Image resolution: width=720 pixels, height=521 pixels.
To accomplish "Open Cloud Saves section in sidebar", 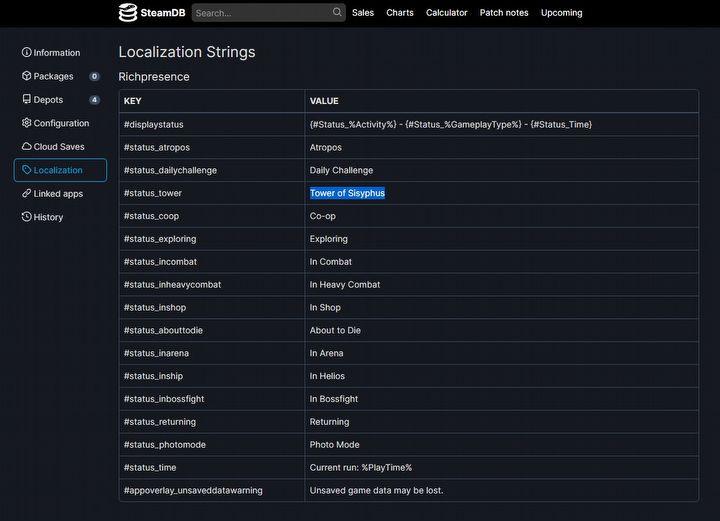I will pyautogui.click(x=58, y=147).
